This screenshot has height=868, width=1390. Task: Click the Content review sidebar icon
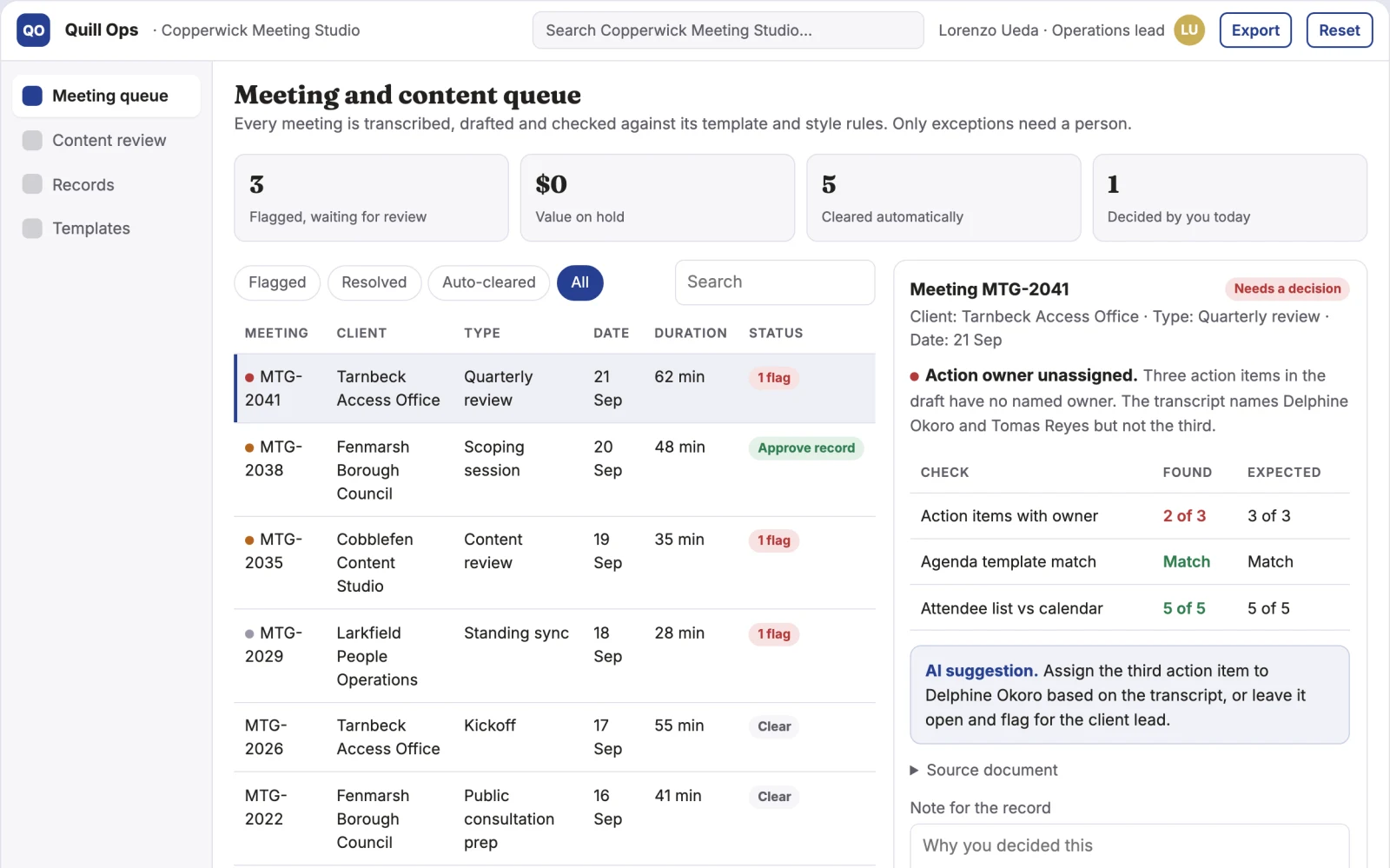[x=32, y=141]
